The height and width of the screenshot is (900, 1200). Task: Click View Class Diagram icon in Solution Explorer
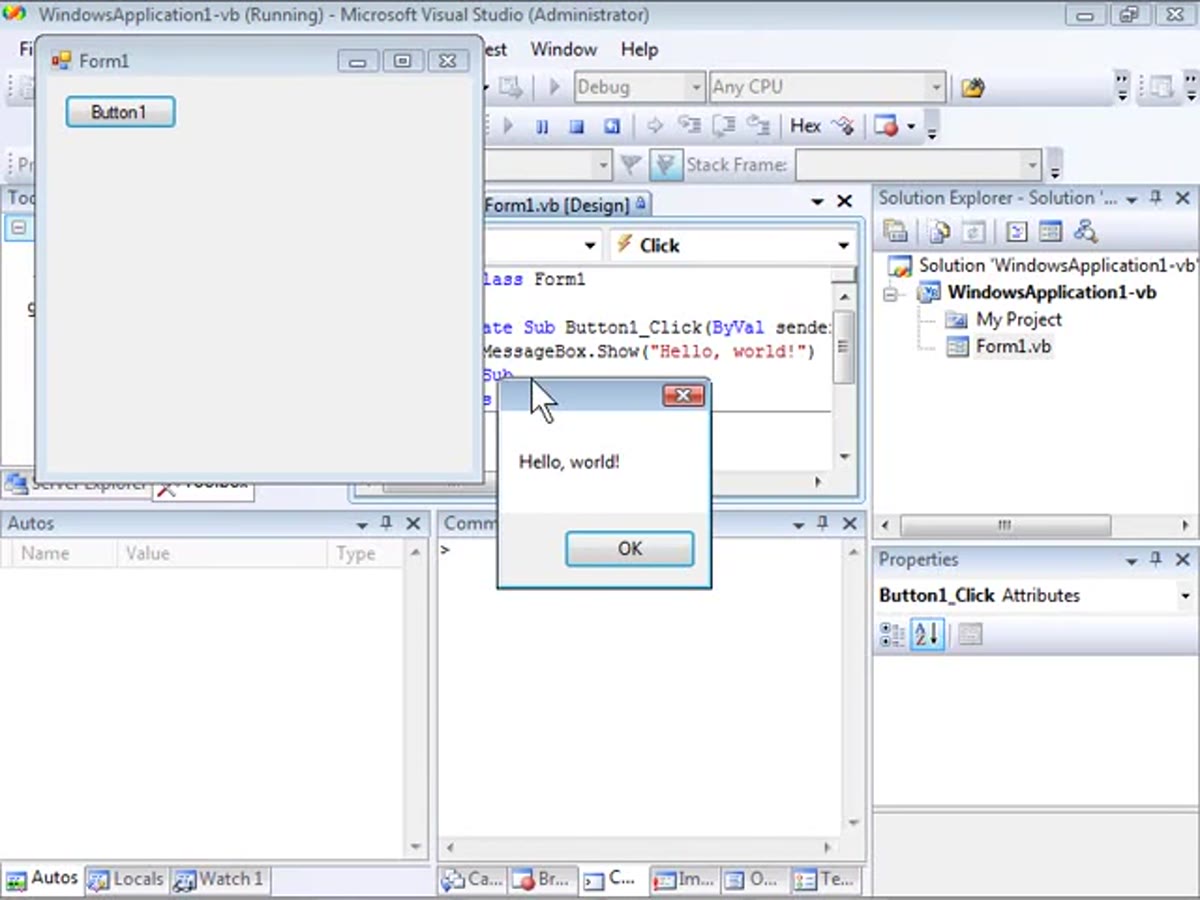[1085, 232]
